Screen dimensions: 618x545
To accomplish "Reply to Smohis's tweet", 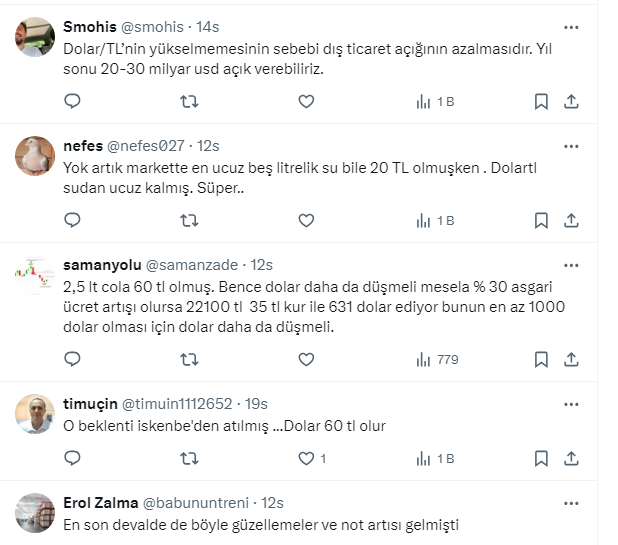I will point(72,101).
